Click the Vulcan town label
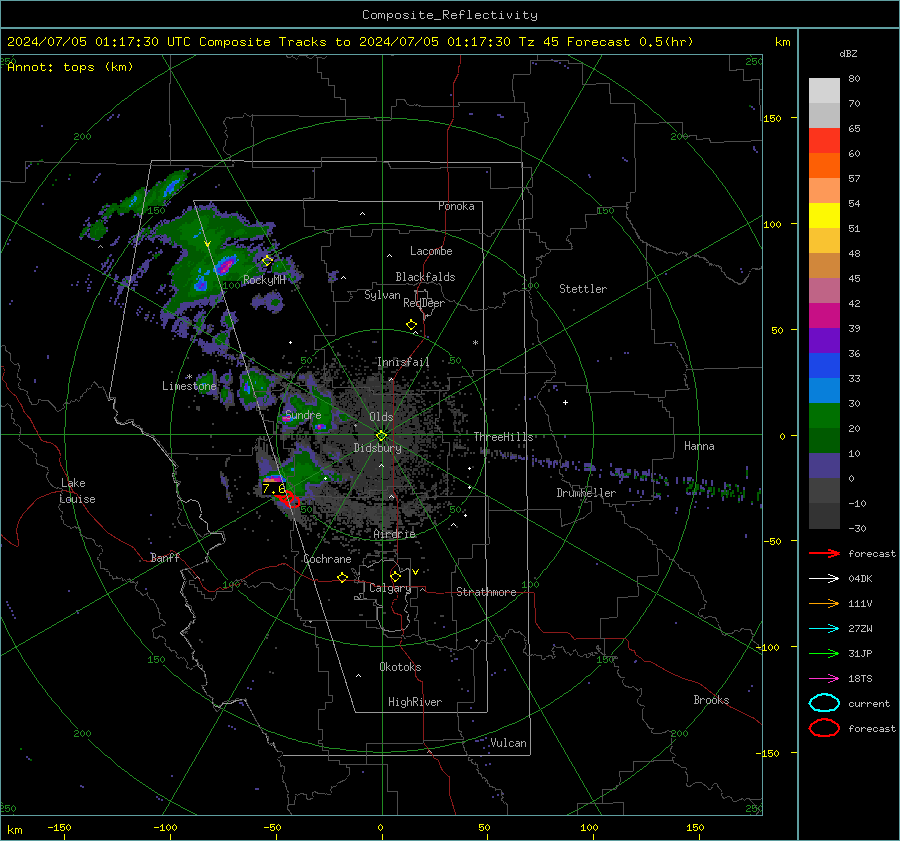900x841 pixels. tap(508, 743)
